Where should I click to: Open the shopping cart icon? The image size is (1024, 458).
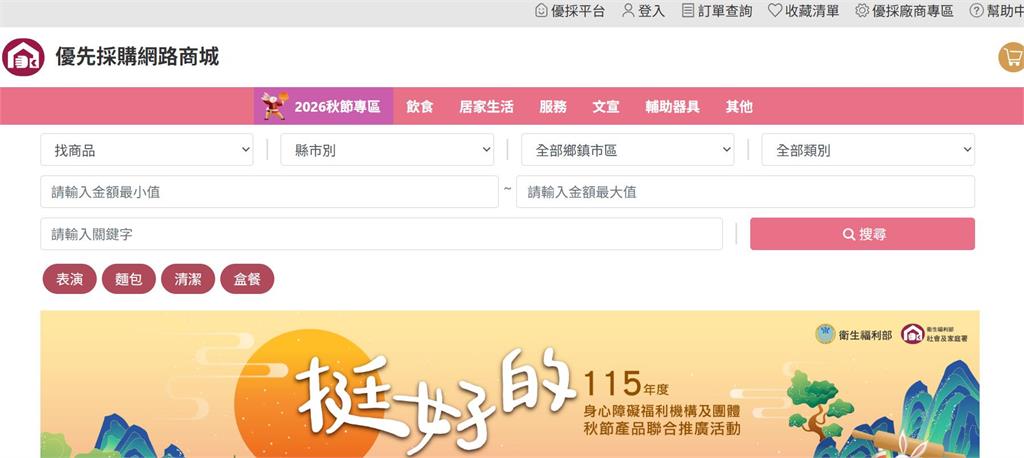pyautogui.click(x=1012, y=57)
